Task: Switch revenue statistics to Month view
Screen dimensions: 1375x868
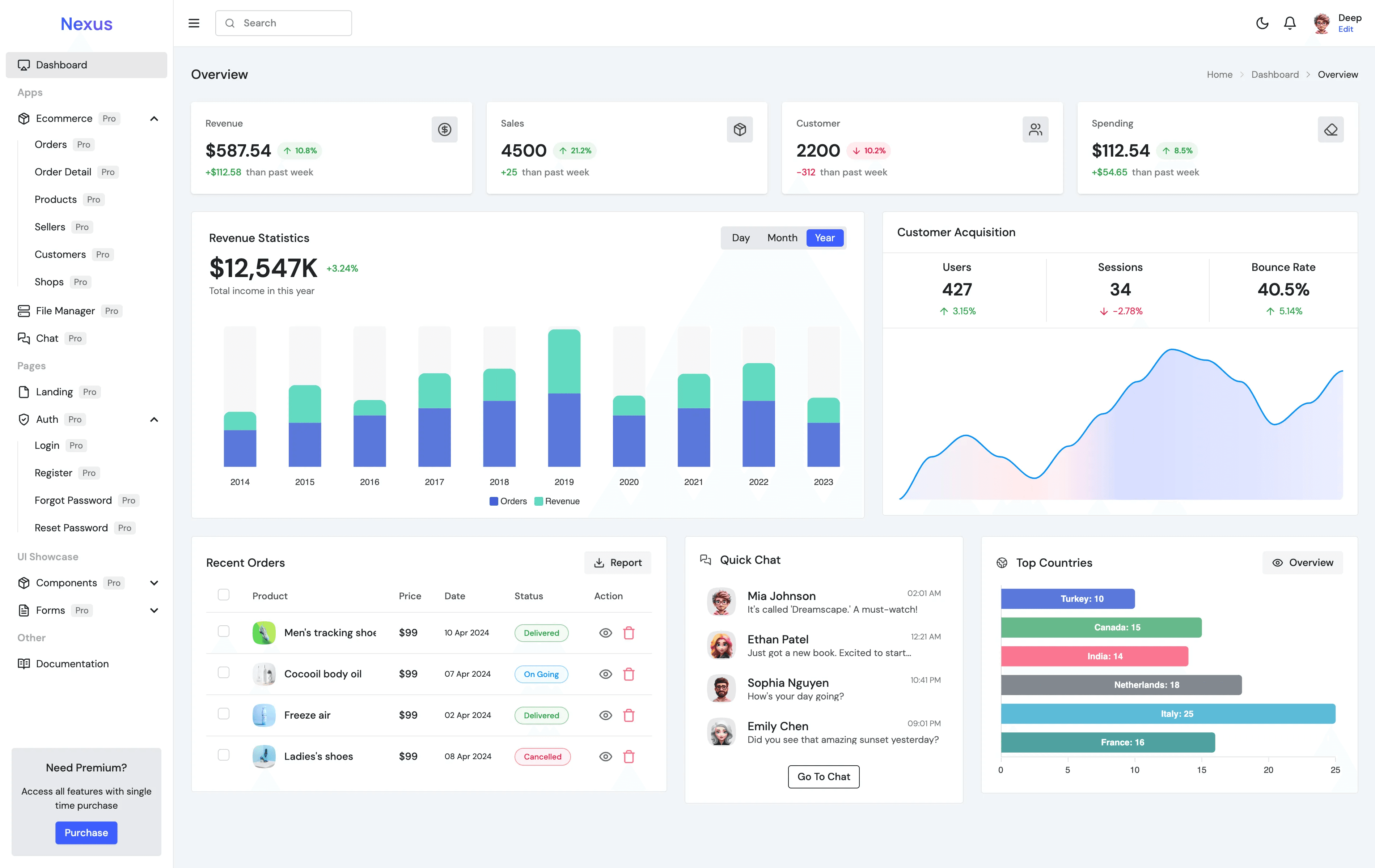Action: click(x=782, y=237)
